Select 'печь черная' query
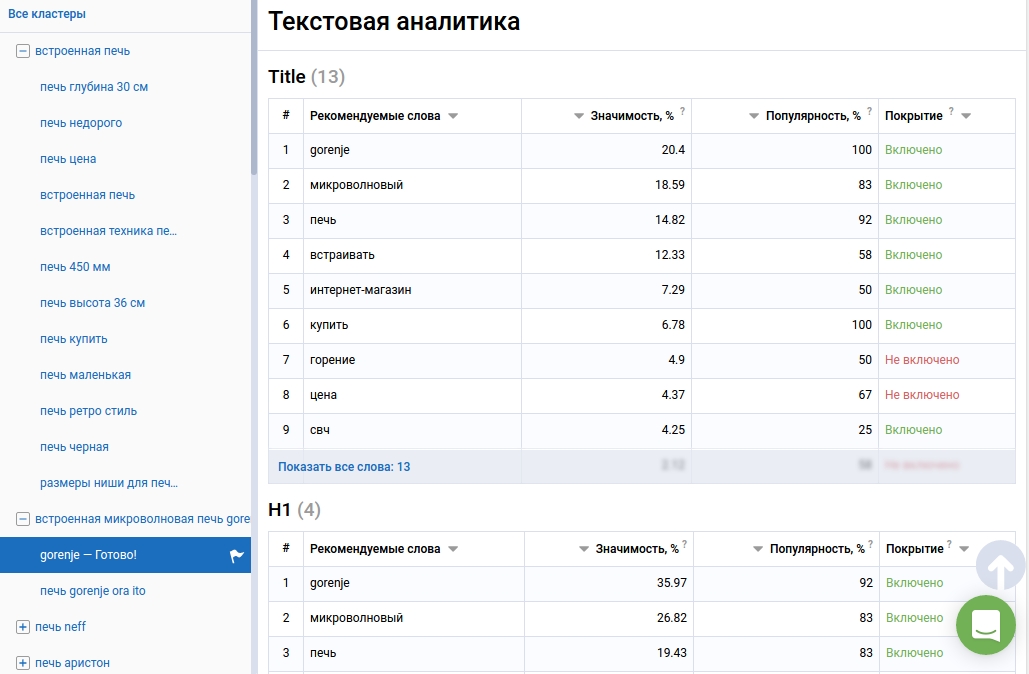 point(74,448)
